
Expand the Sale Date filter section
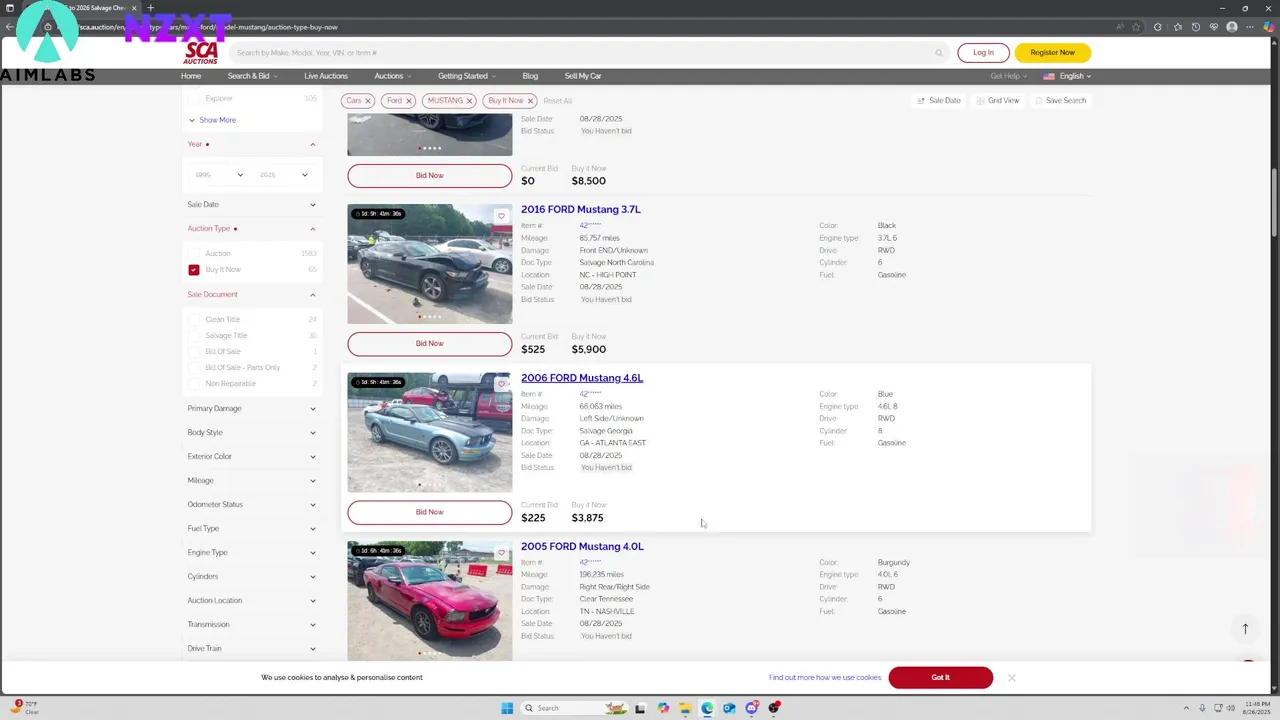tap(252, 205)
